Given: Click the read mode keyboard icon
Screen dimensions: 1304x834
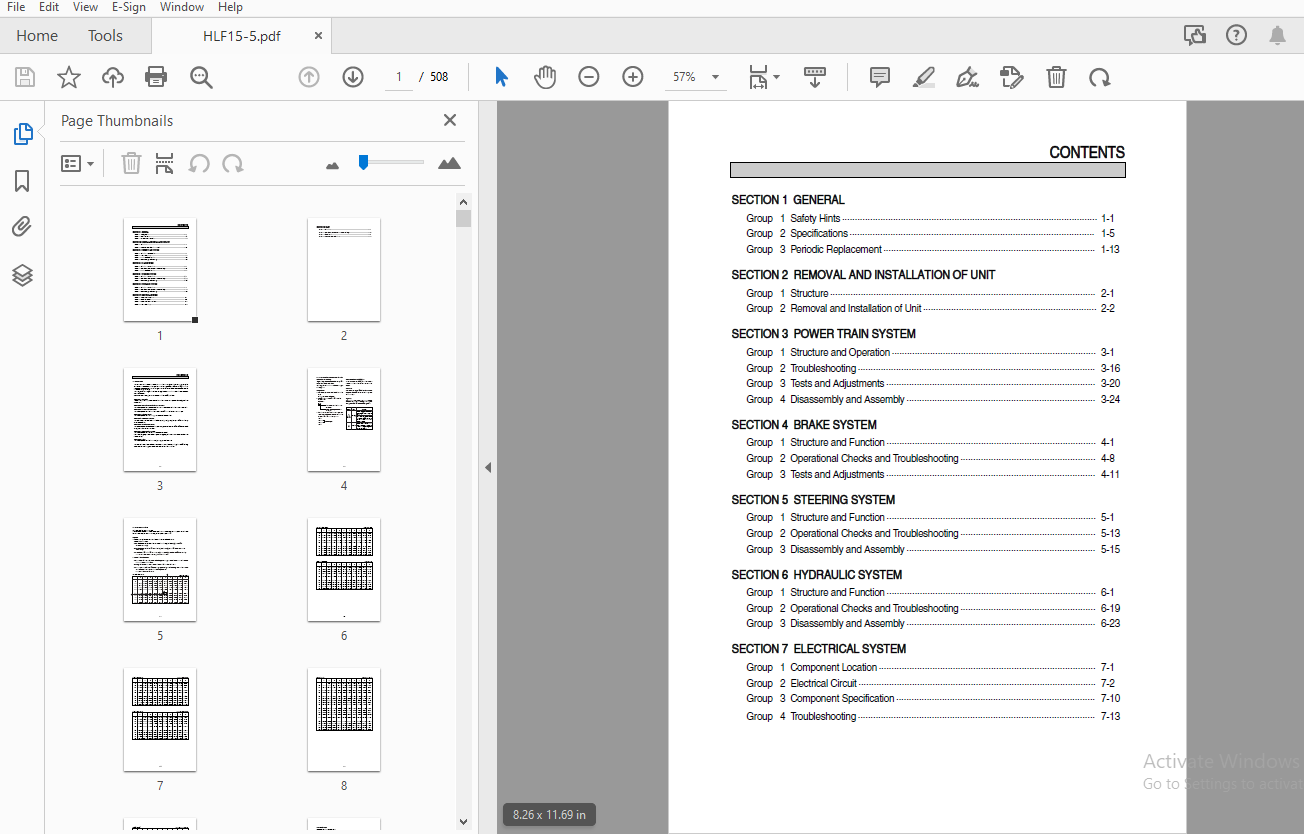Looking at the screenshot, I should point(815,77).
